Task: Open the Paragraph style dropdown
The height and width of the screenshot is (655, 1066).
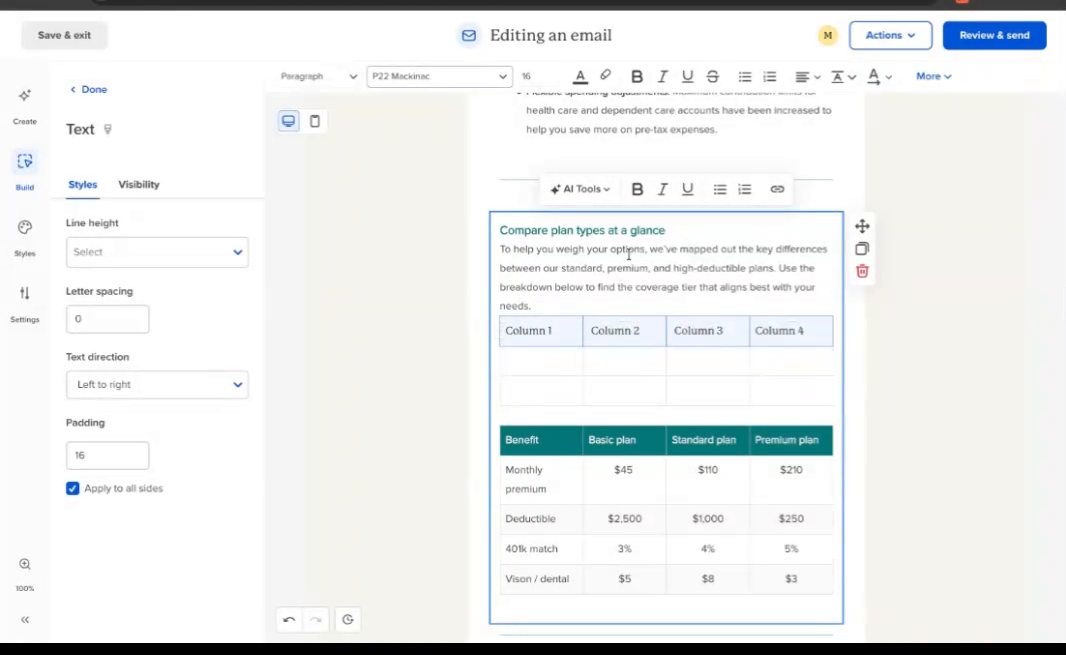Action: 318,76
